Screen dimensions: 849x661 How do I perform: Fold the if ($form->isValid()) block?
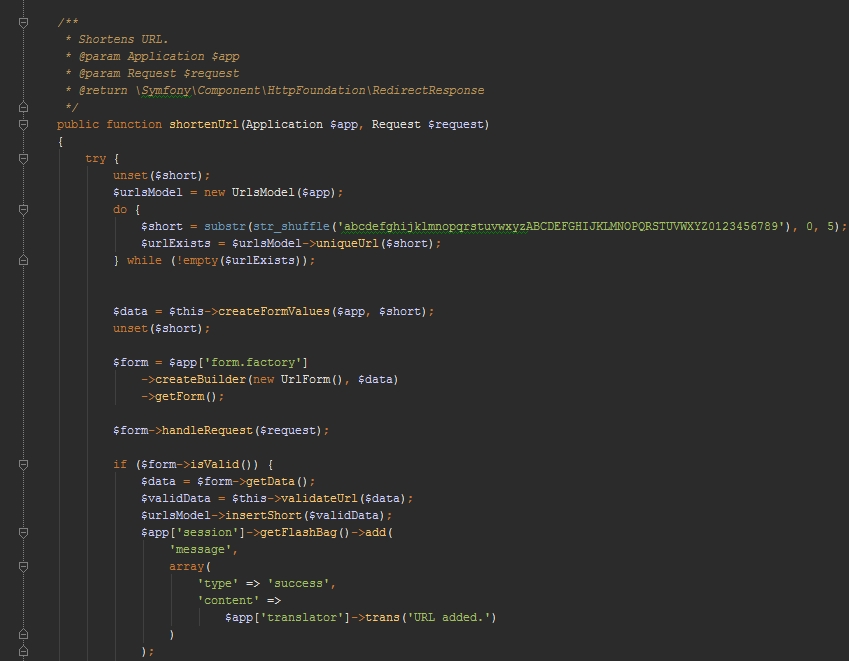coord(23,464)
